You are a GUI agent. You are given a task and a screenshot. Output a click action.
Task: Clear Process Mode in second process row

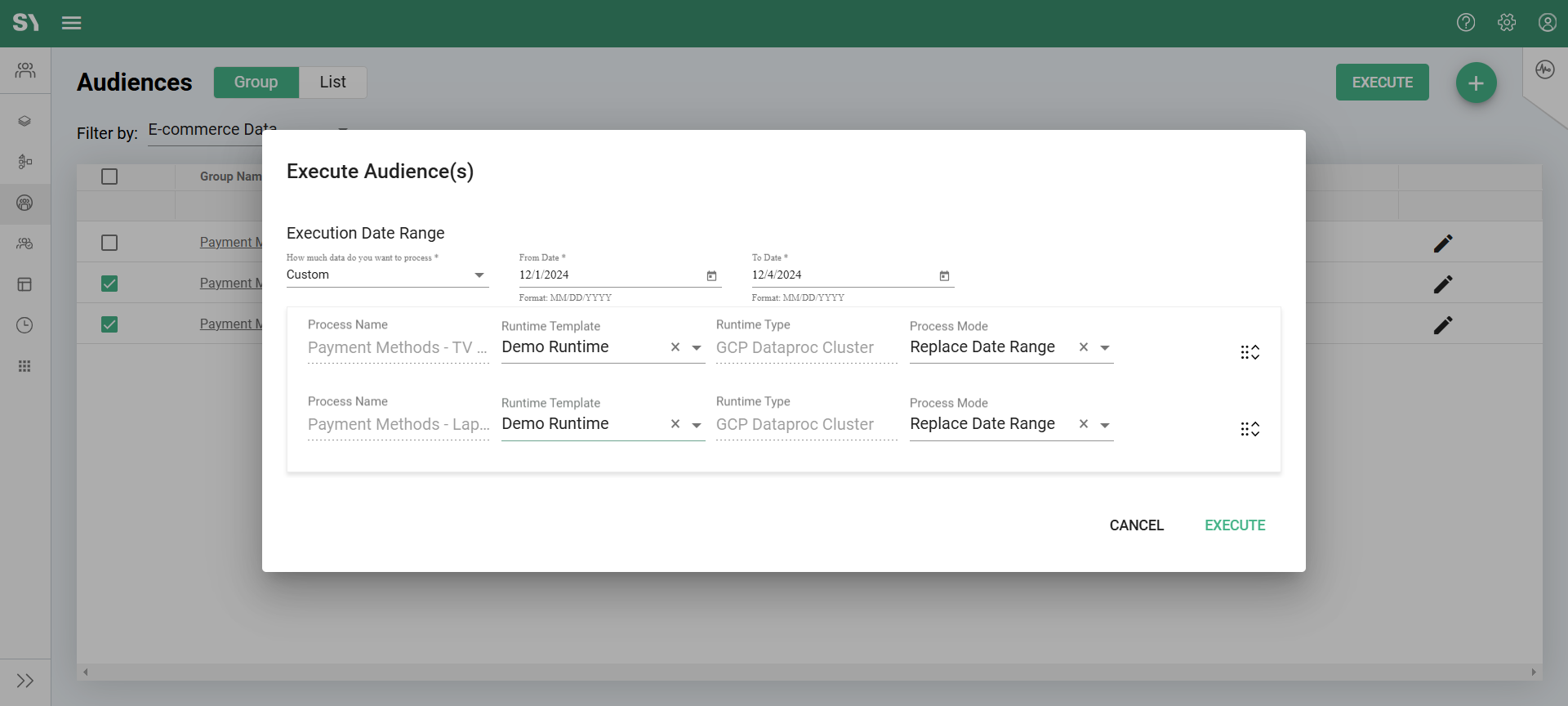1084,424
